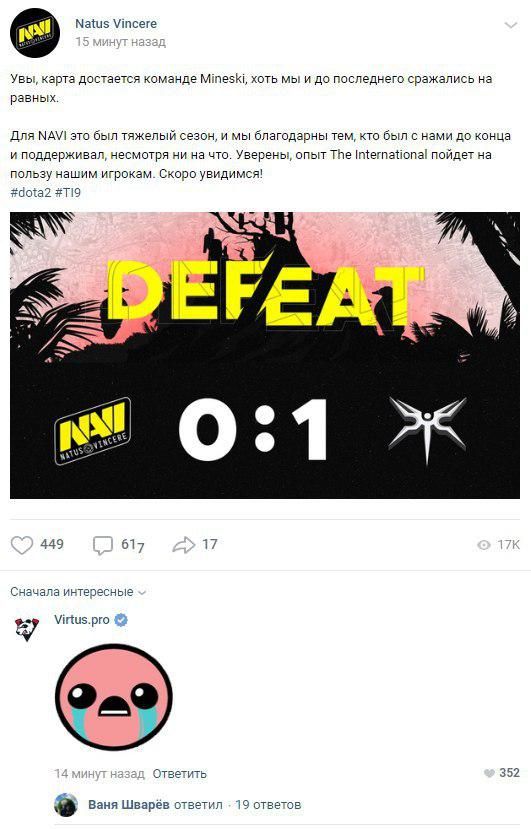Viewport: 531px width, 829px height.
Task: Open the post comments via the speech bubble icon
Action: [x=103, y=545]
